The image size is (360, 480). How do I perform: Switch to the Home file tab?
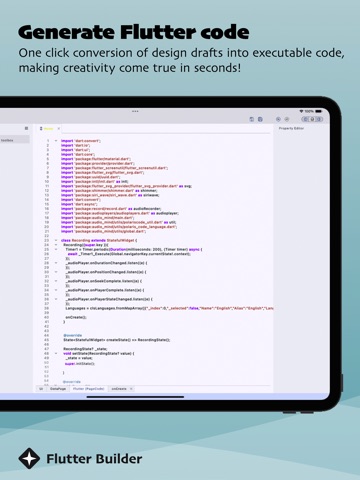(47, 129)
